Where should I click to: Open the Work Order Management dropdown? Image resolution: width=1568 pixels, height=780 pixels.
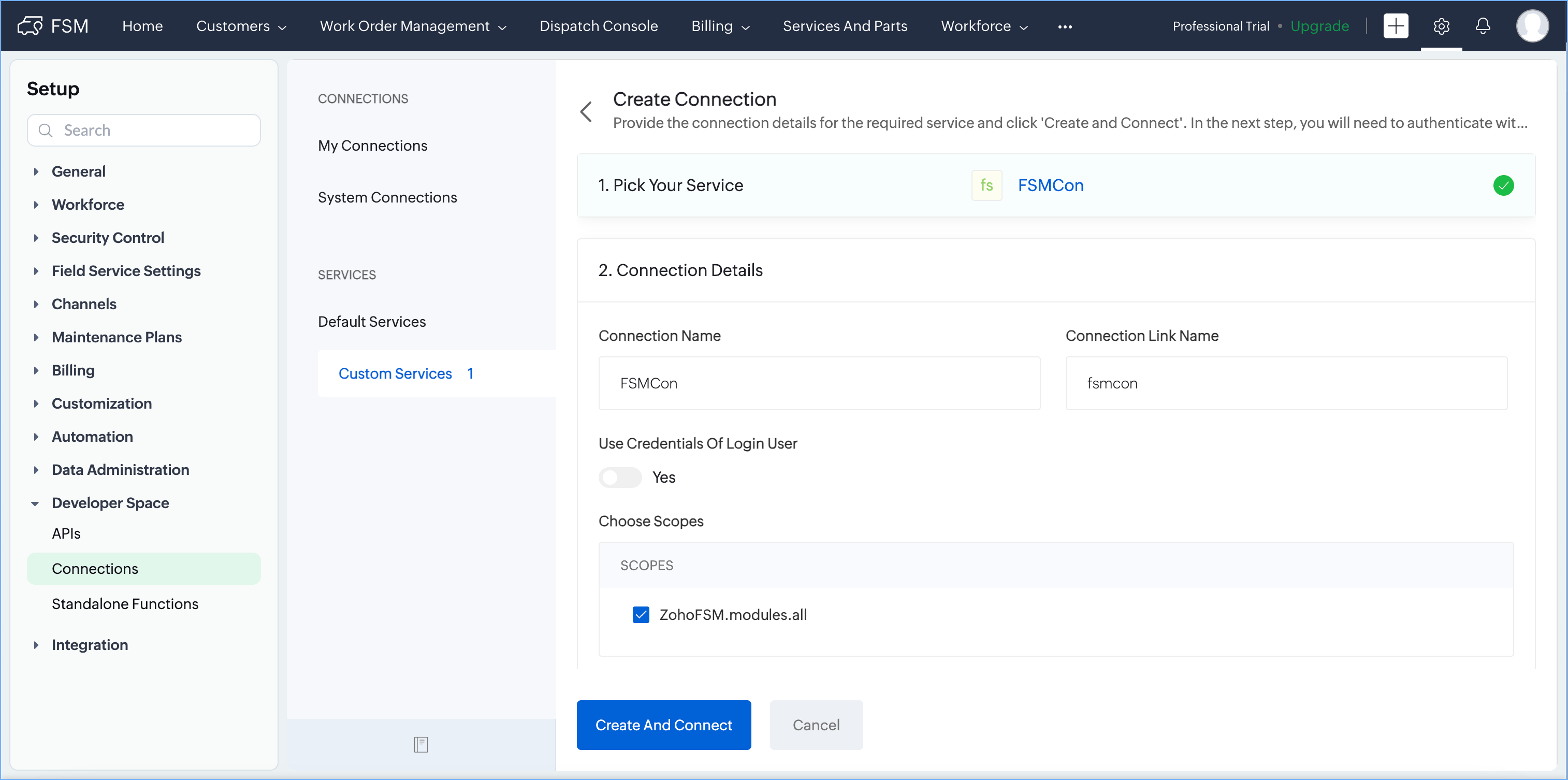point(413,25)
